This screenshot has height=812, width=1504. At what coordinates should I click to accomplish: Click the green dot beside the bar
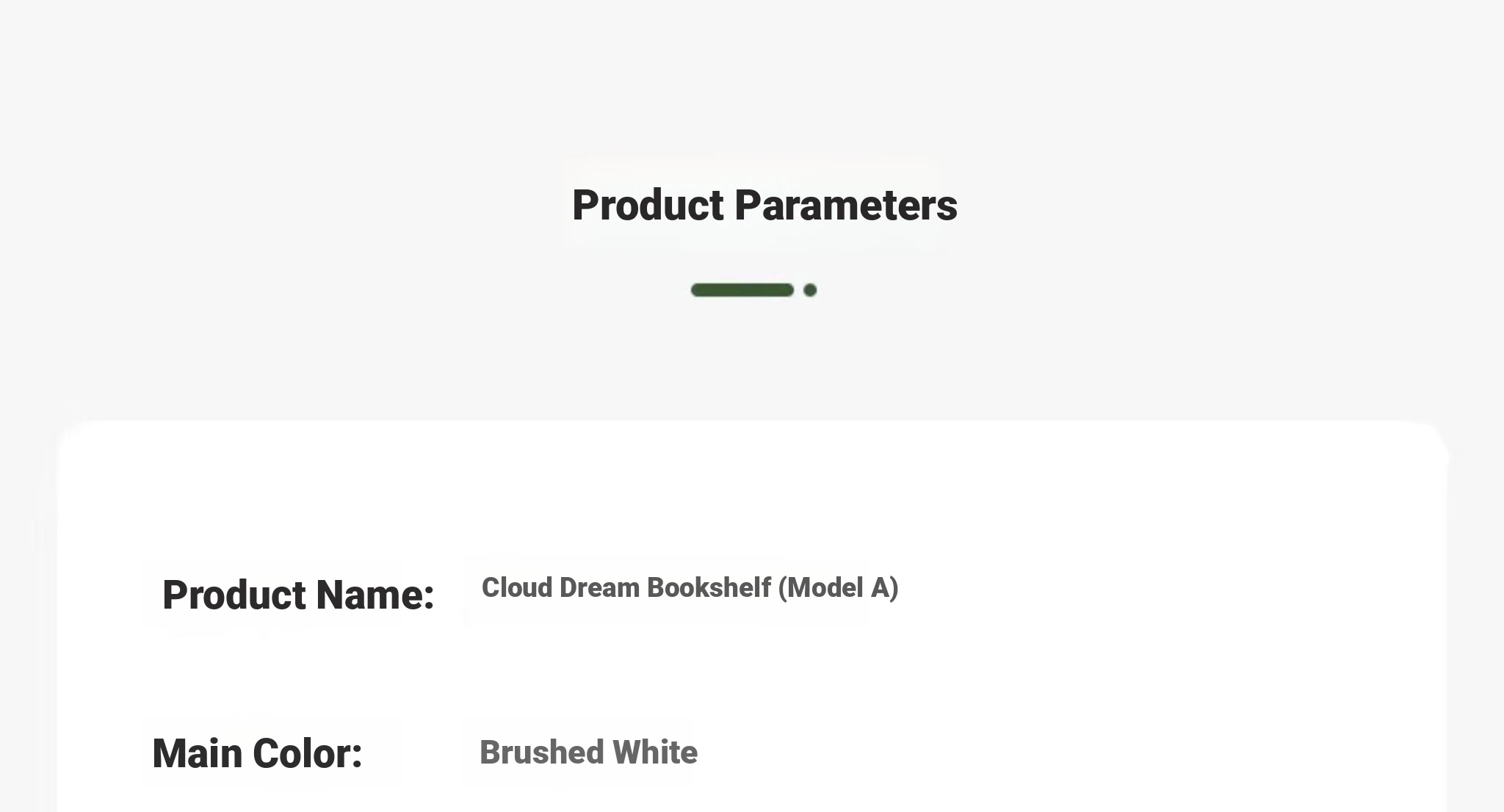click(x=810, y=290)
